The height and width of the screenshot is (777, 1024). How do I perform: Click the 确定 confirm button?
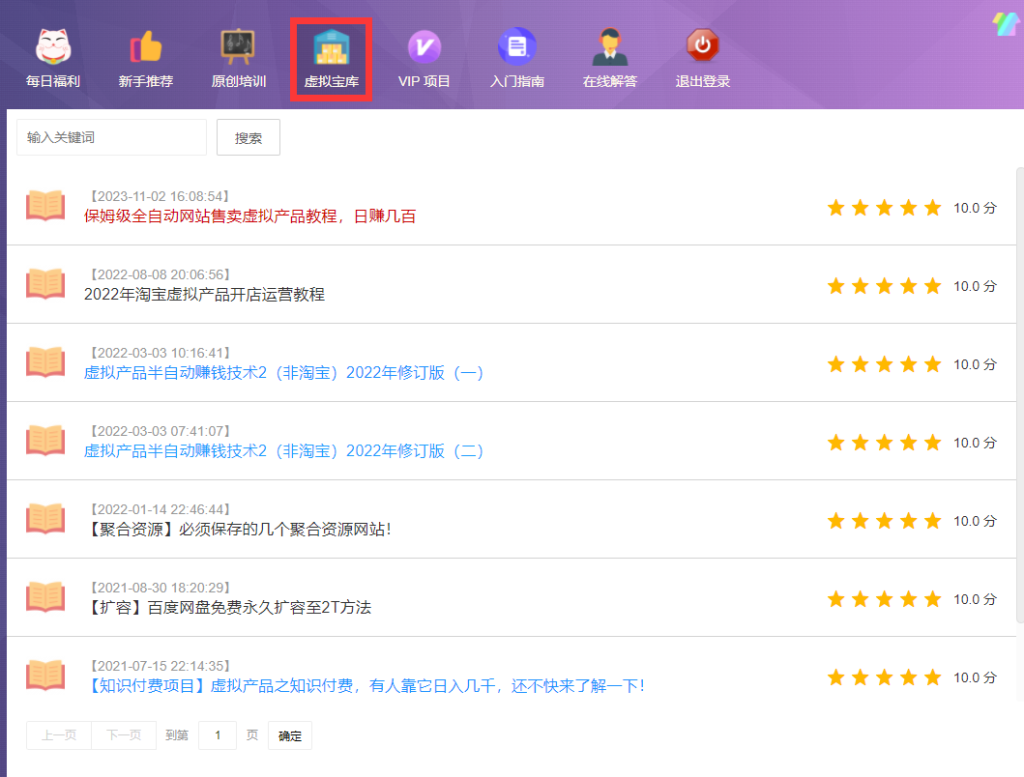click(x=289, y=735)
